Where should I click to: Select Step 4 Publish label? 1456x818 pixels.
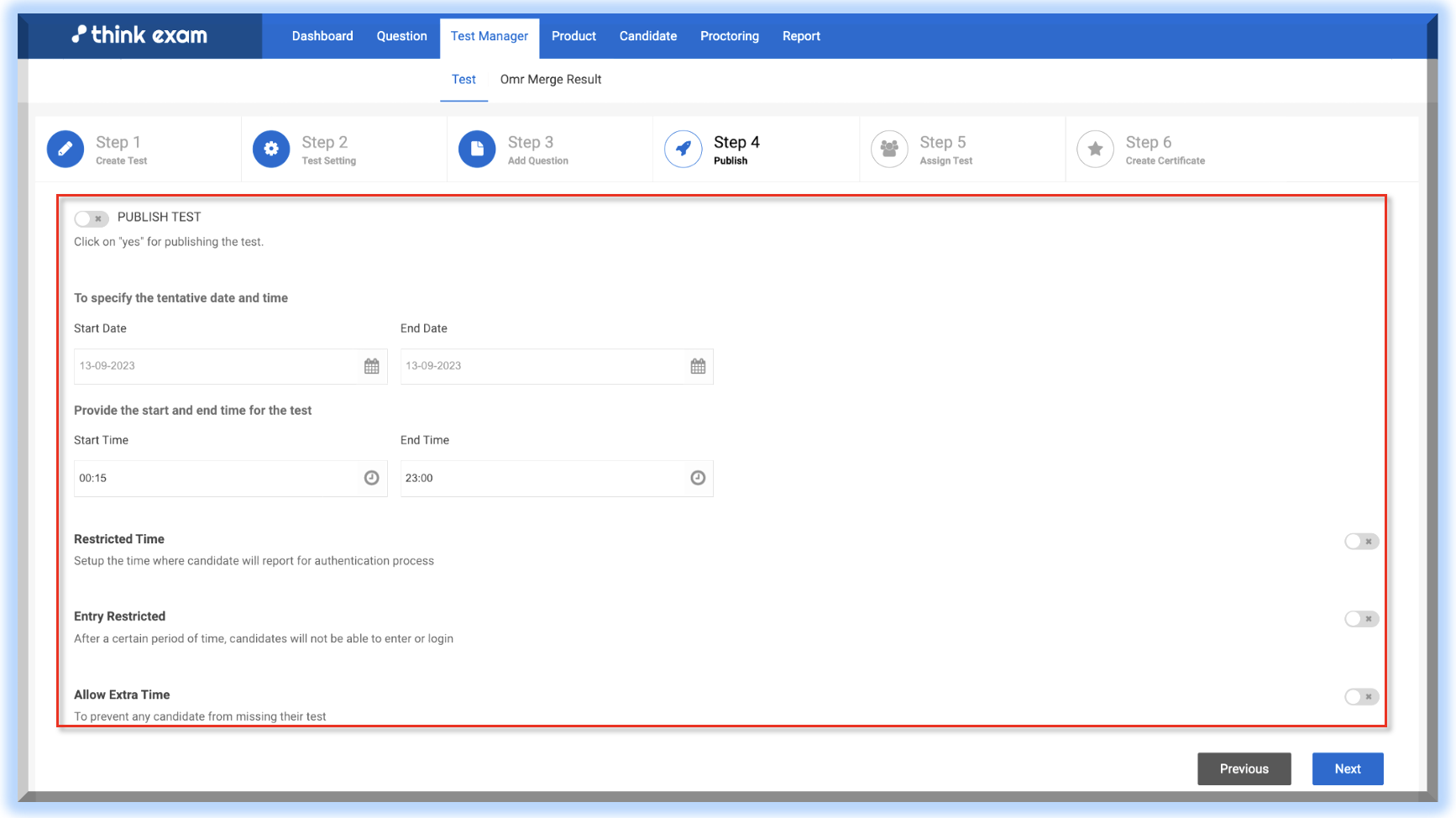click(736, 149)
